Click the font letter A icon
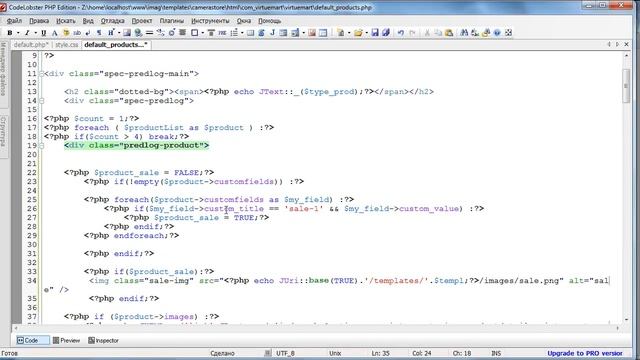The height and width of the screenshot is (360, 640). [54, 33]
